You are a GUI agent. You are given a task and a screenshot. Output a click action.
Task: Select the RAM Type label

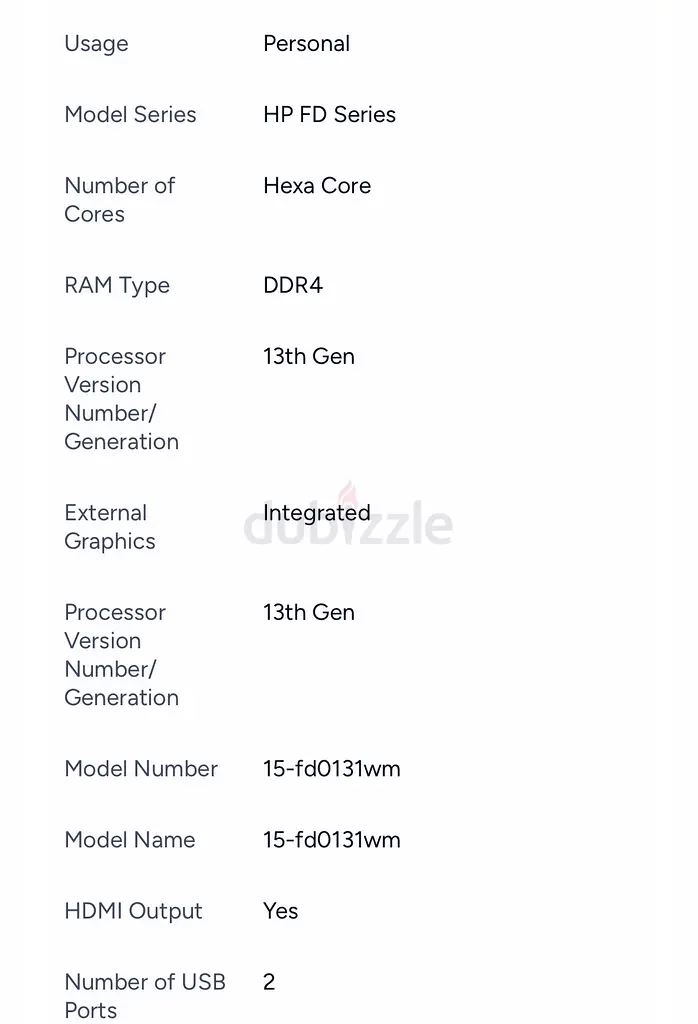(117, 285)
